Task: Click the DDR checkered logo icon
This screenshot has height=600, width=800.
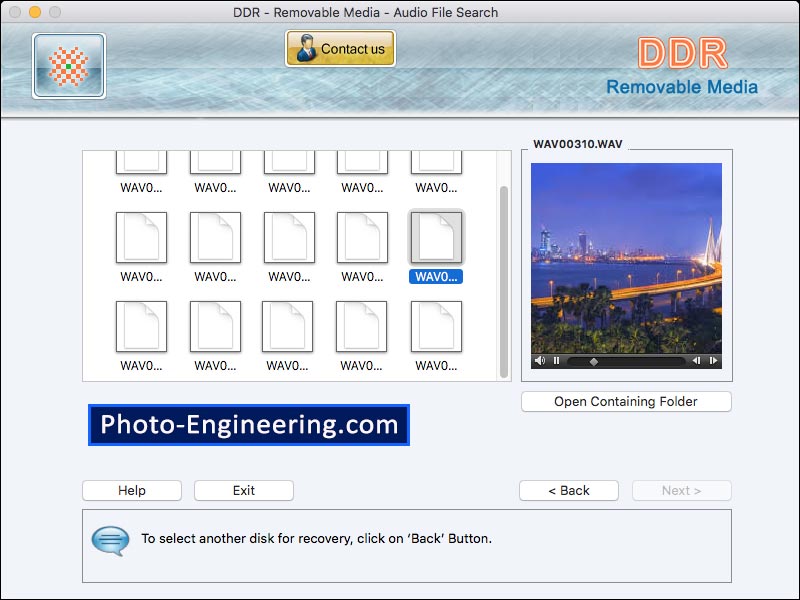Action: coord(68,66)
